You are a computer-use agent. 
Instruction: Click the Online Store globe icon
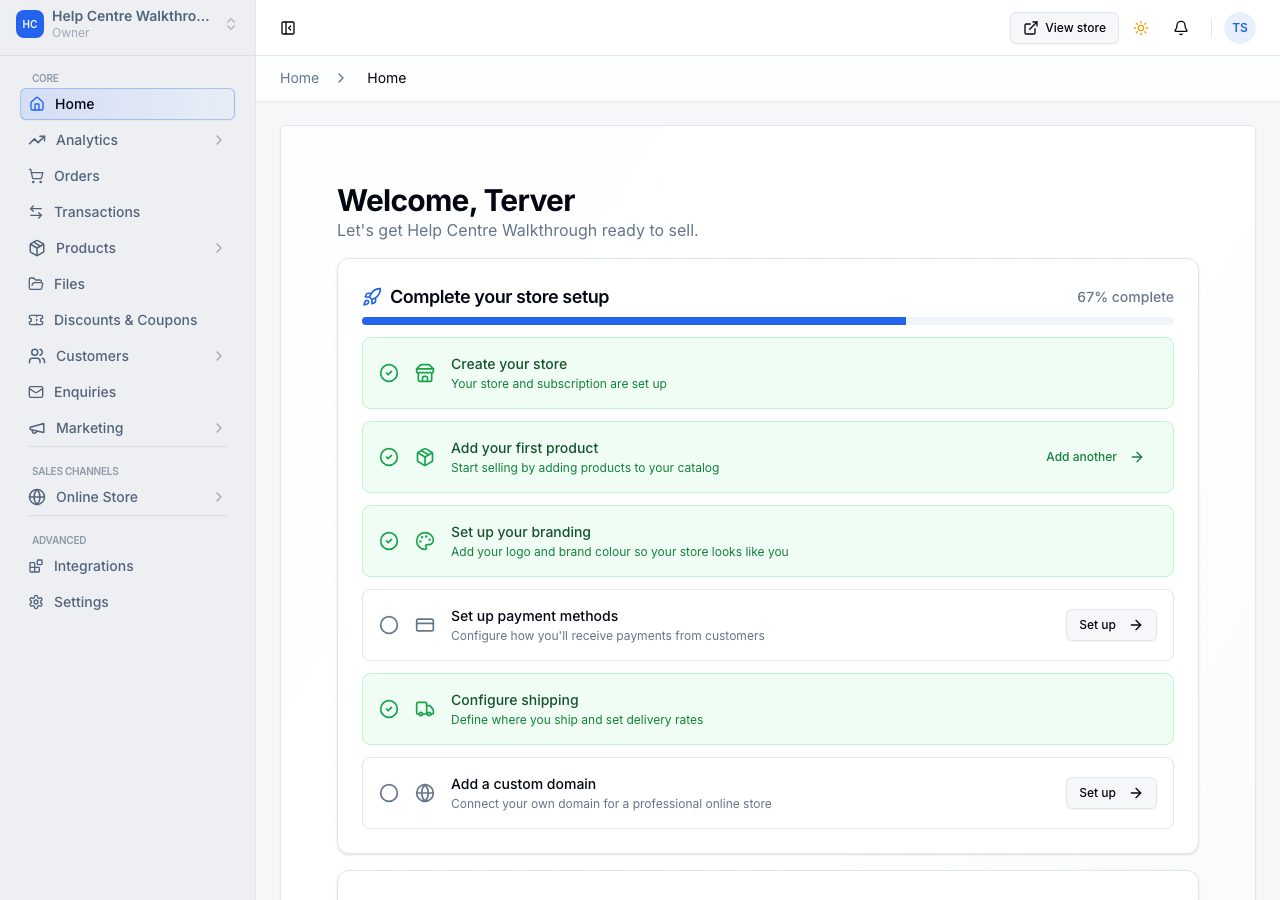tap(37, 497)
